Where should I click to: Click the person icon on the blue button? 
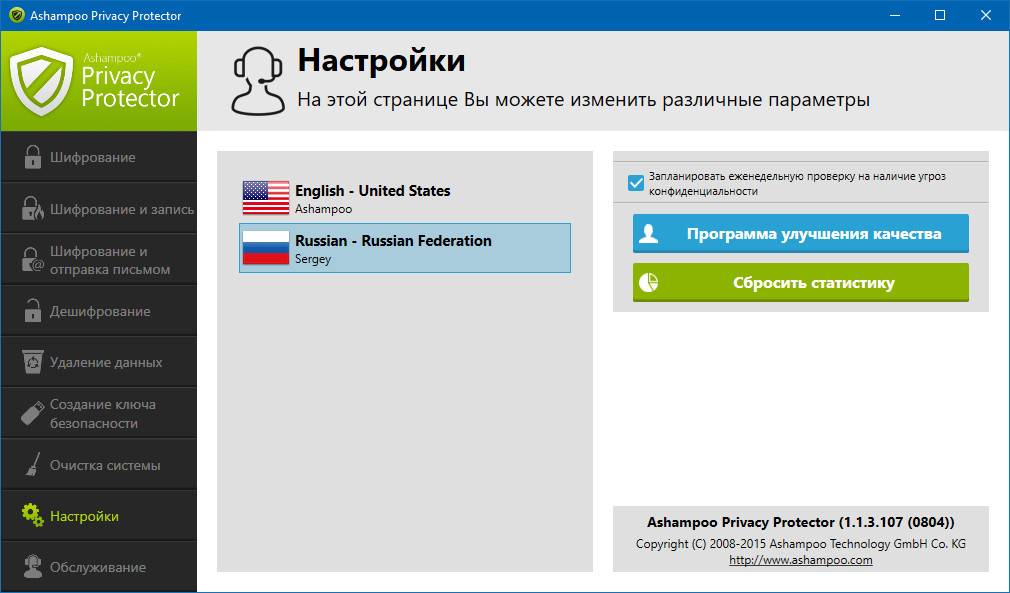[x=649, y=234]
